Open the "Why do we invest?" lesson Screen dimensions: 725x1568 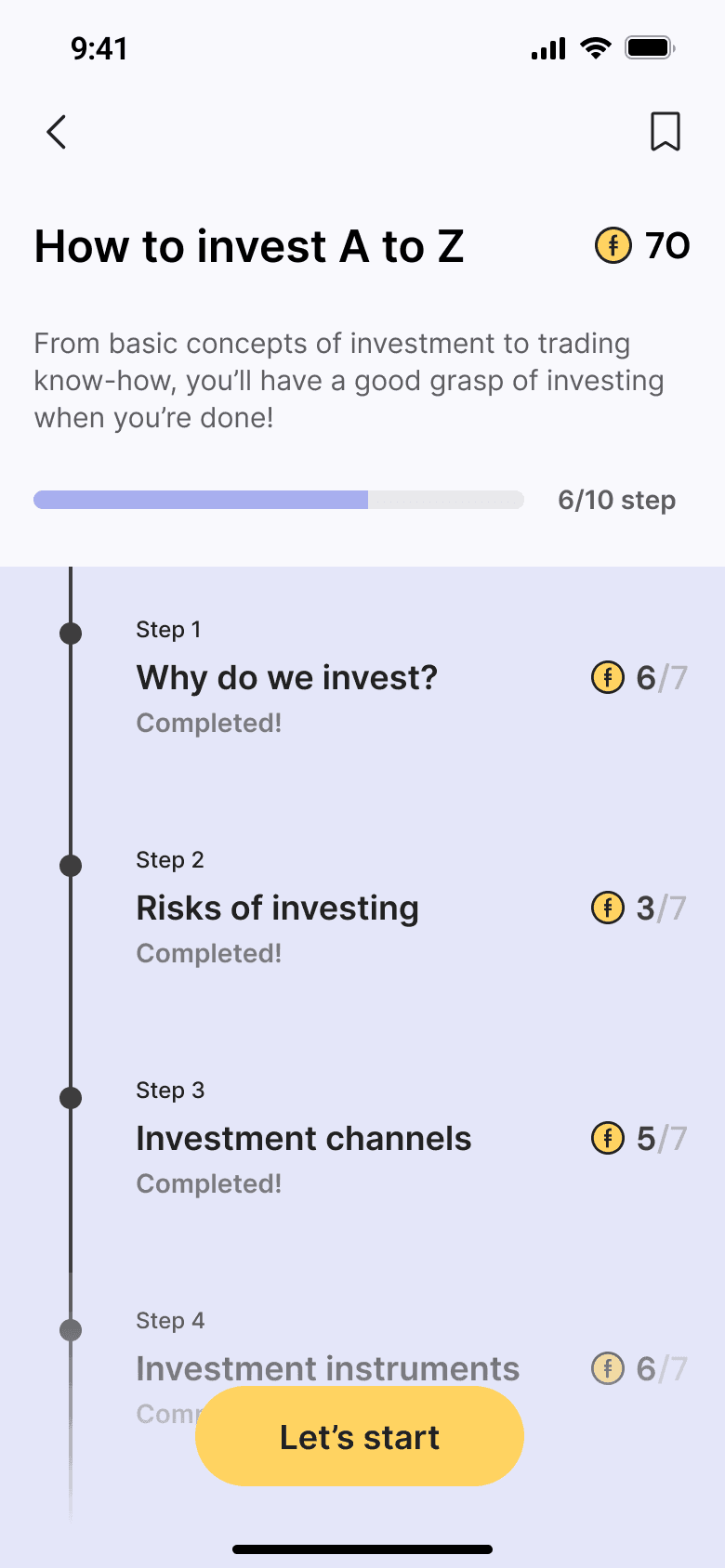(286, 678)
